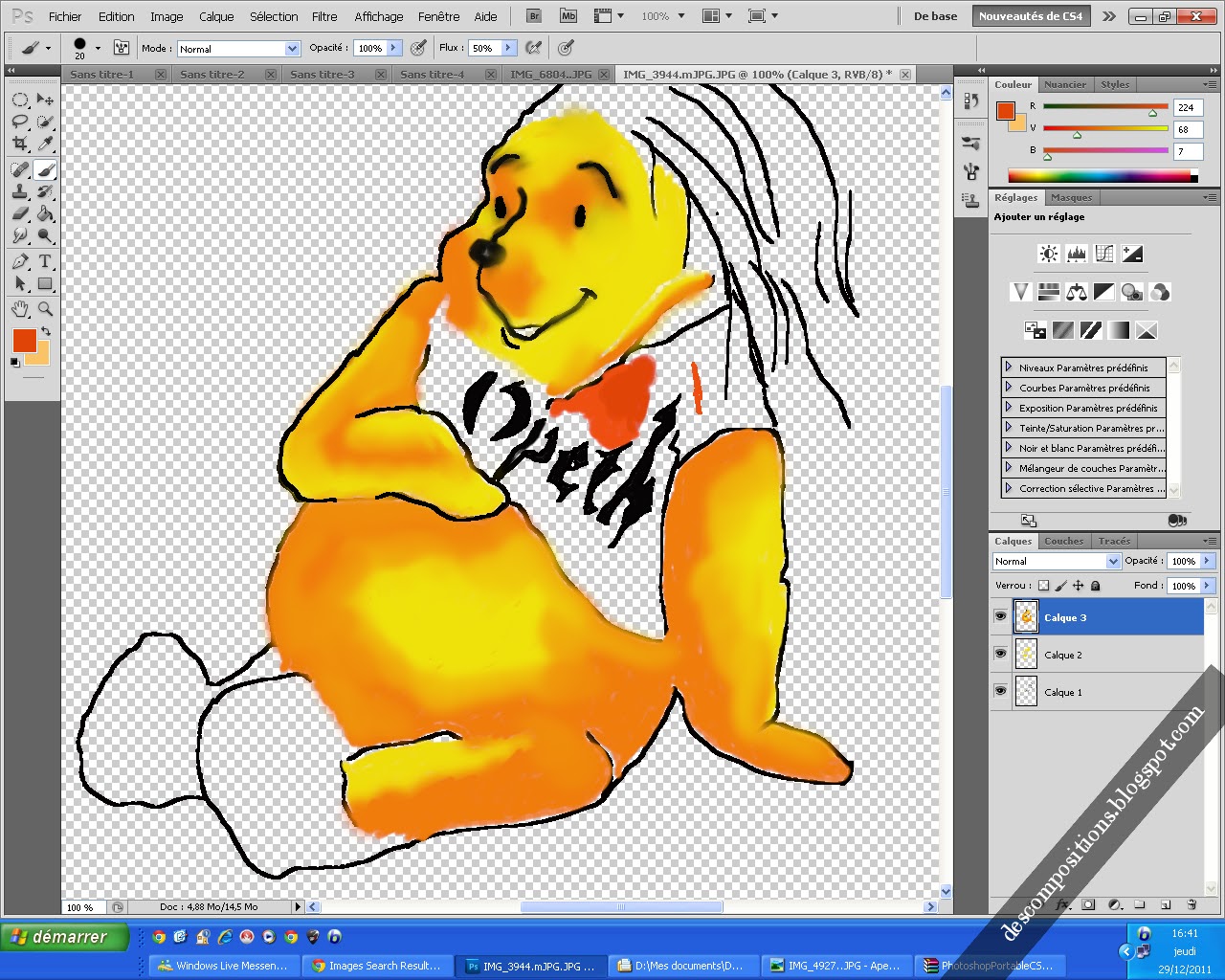Toggle lock position

pos(1079,586)
